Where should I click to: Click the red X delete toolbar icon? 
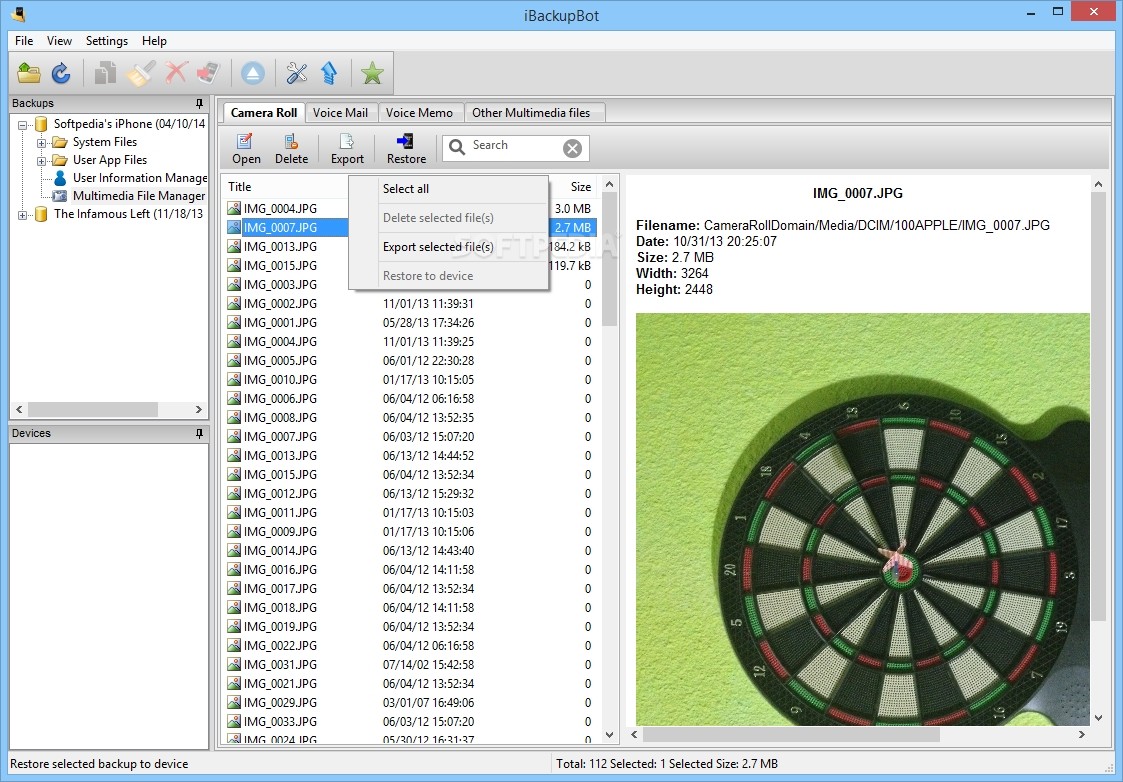click(x=175, y=73)
